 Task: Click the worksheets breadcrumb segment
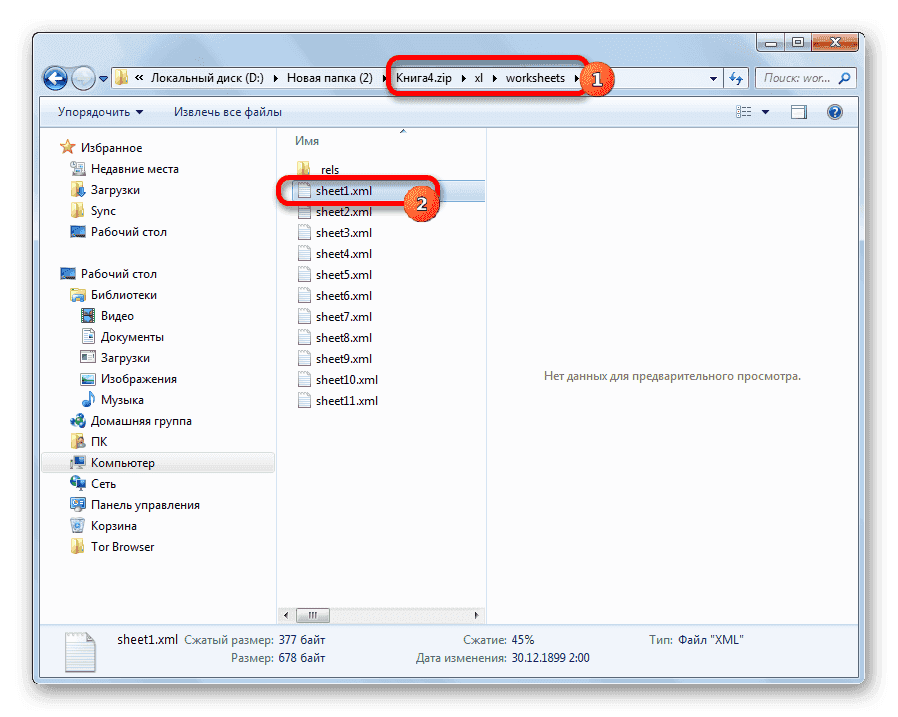(x=535, y=78)
